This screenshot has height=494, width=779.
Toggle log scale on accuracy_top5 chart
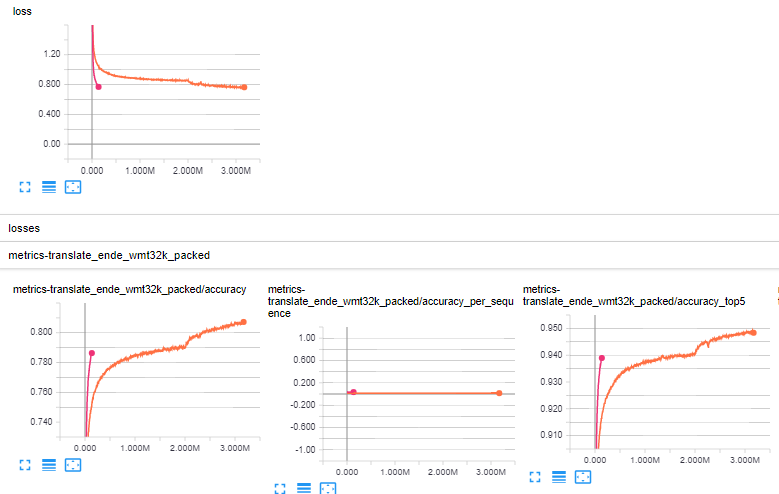click(559, 477)
